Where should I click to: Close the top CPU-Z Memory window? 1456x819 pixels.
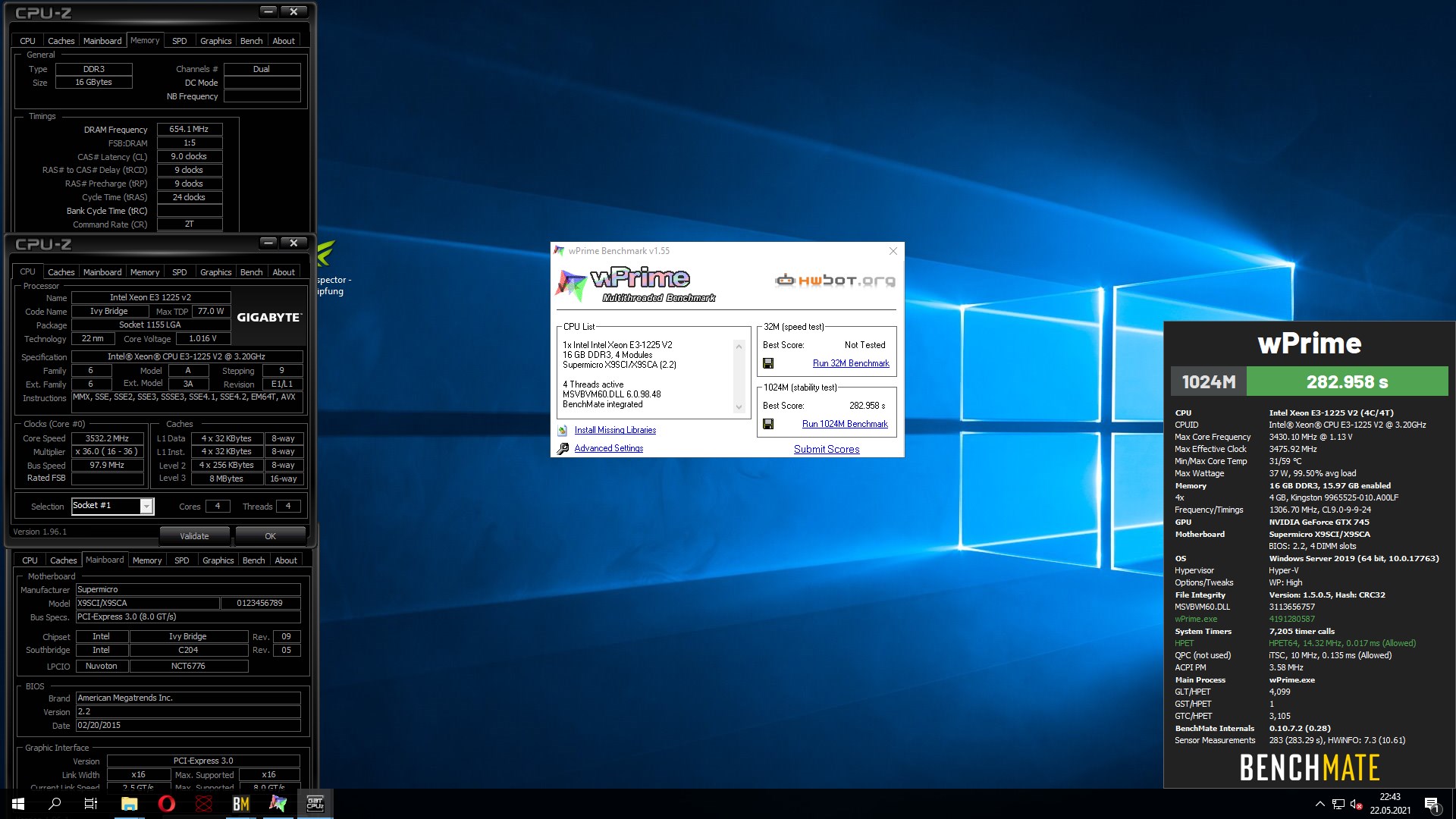293,11
